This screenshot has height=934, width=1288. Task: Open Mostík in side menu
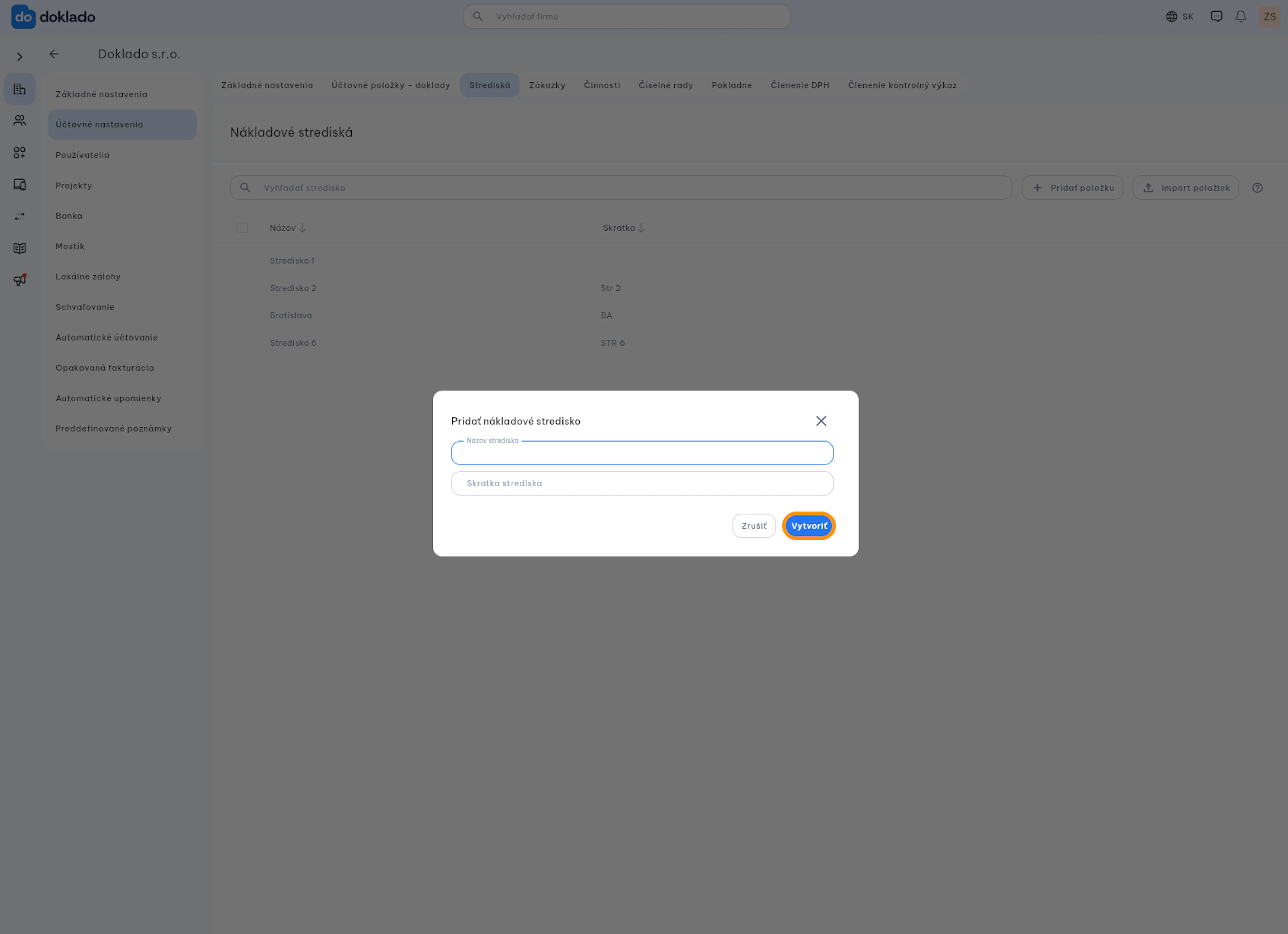tap(122, 246)
